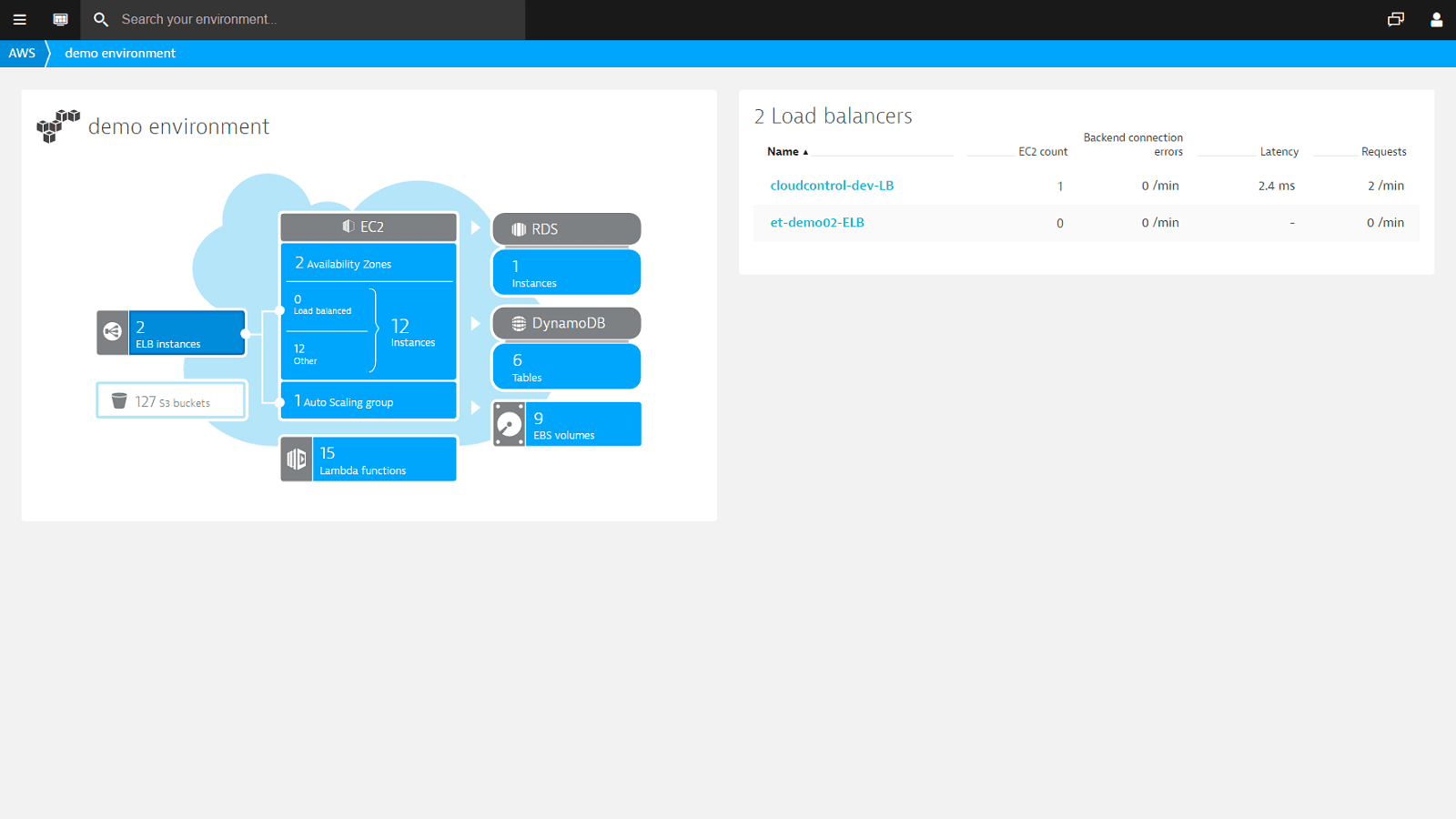Click the S3 bucket icon
This screenshot has width=1456, height=819.
coord(119,400)
